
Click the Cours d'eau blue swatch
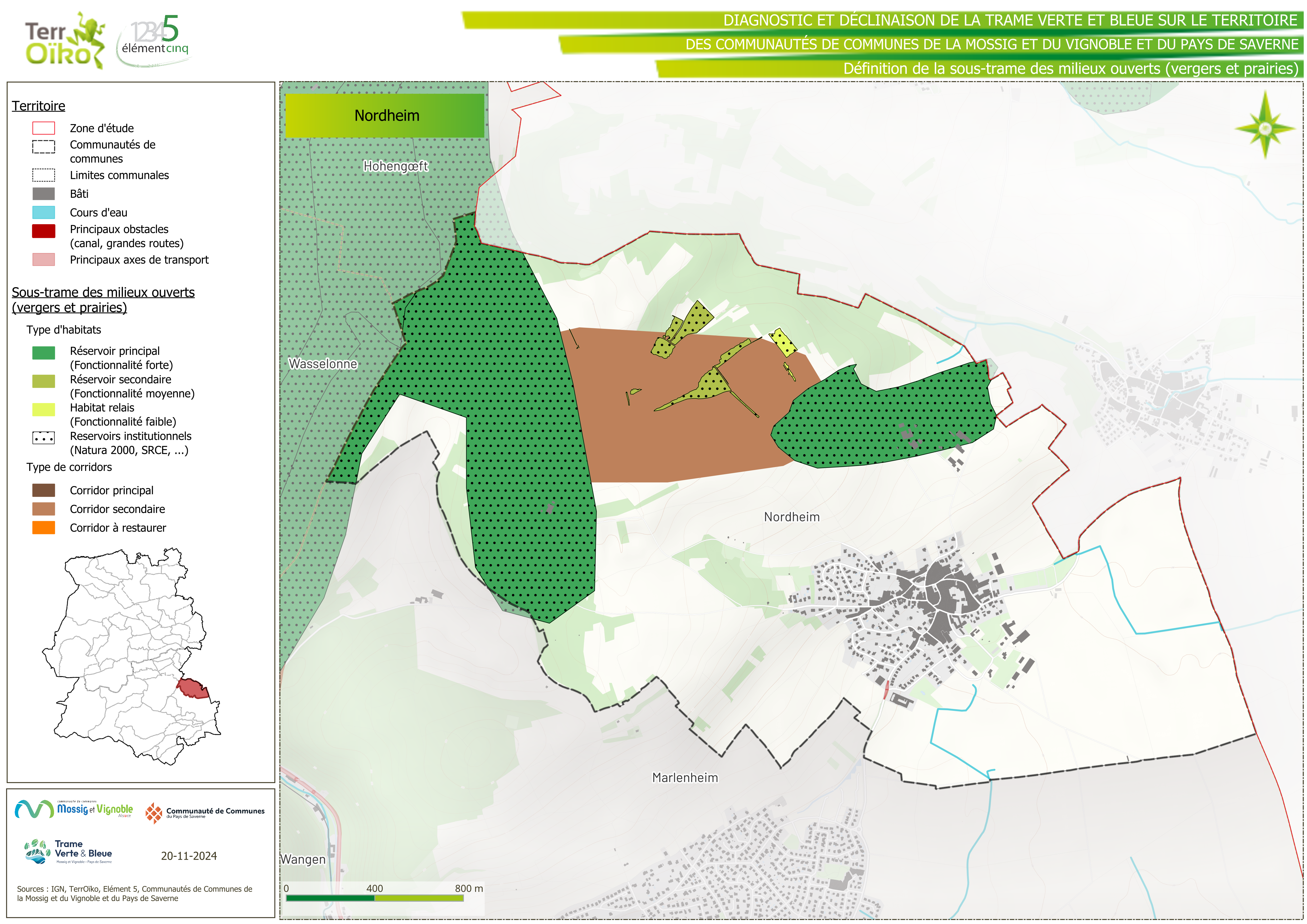(x=44, y=212)
